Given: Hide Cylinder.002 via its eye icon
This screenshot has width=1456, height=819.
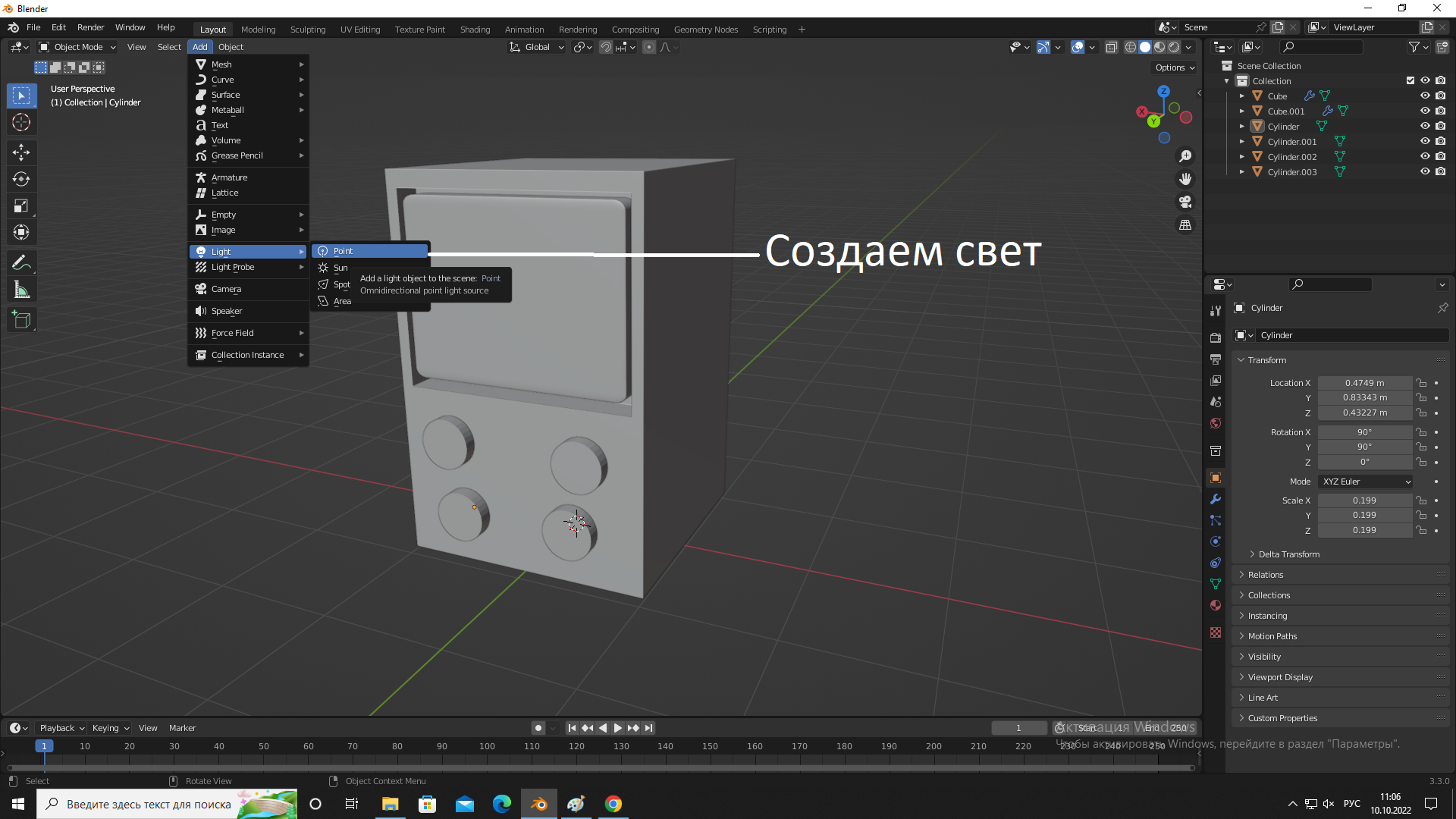Looking at the screenshot, I should [x=1425, y=156].
